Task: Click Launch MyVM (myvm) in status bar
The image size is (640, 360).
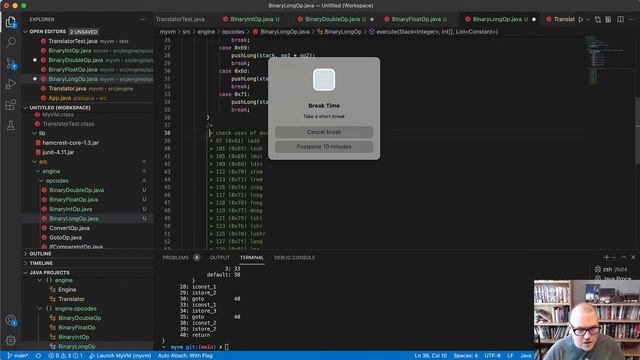Action: pyautogui.click(x=120, y=356)
